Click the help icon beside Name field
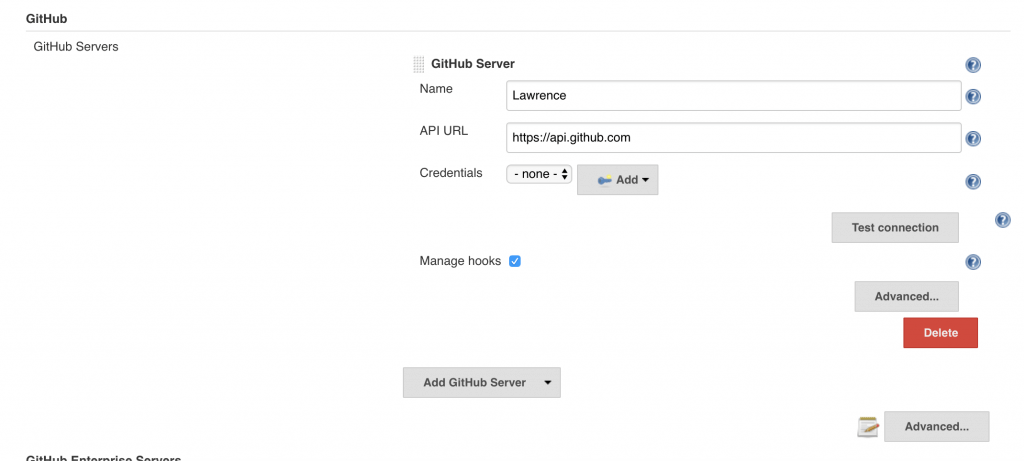 pos(972,97)
